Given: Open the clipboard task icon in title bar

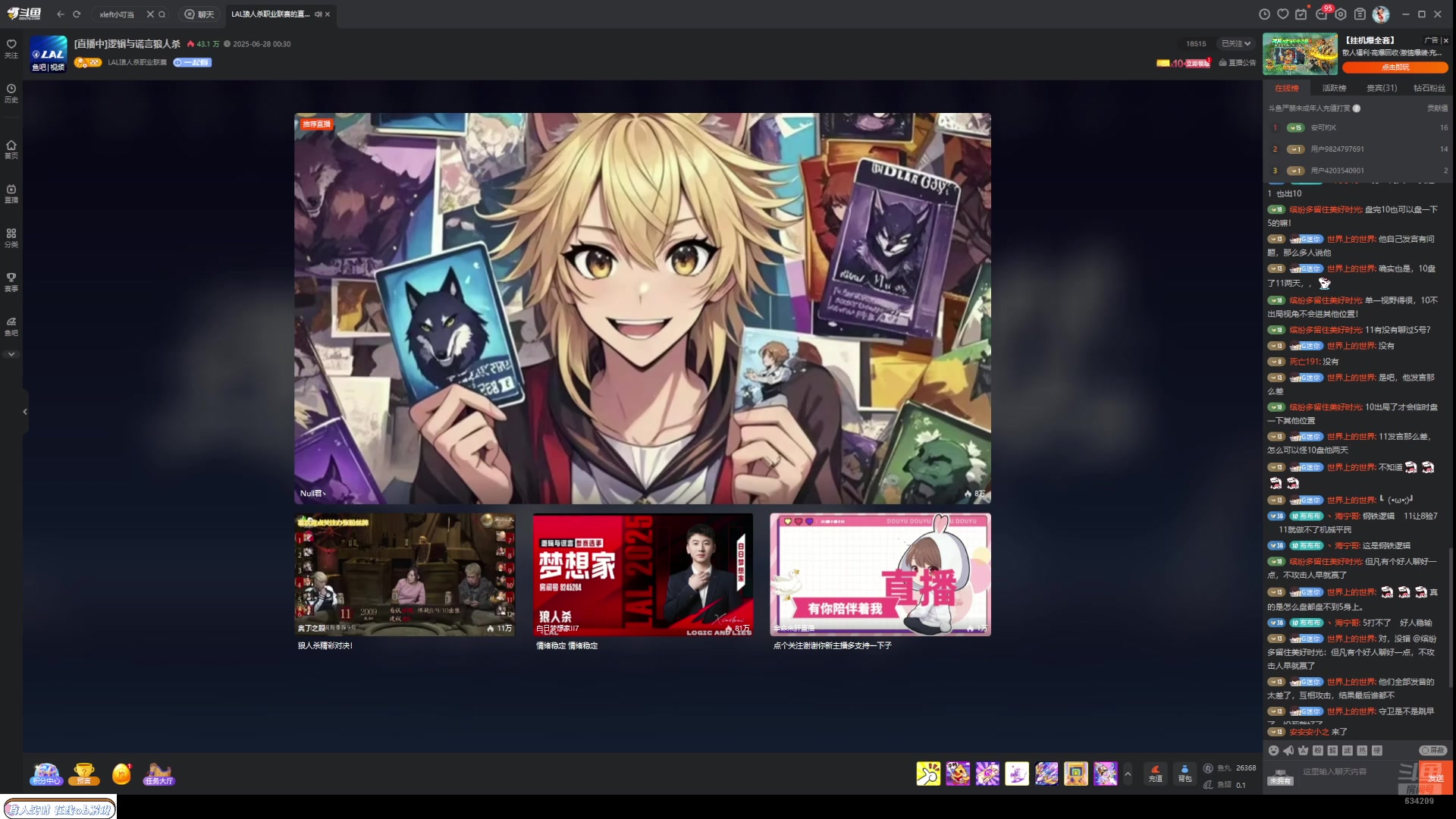Looking at the screenshot, I should 1360,14.
